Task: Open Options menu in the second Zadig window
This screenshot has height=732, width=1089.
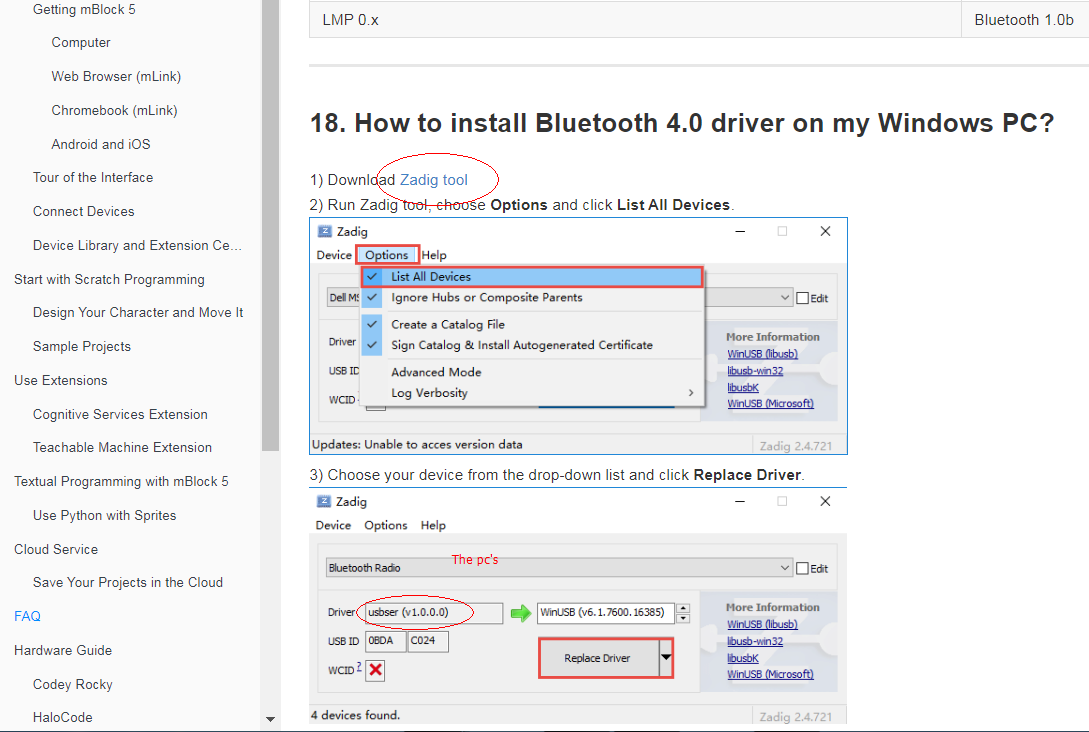Action: coord(385,526)
